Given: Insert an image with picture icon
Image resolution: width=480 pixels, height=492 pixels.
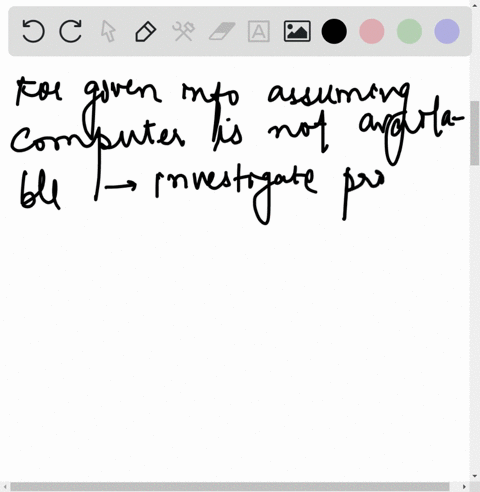Looking at the screenshot, I should coord(297,31).
